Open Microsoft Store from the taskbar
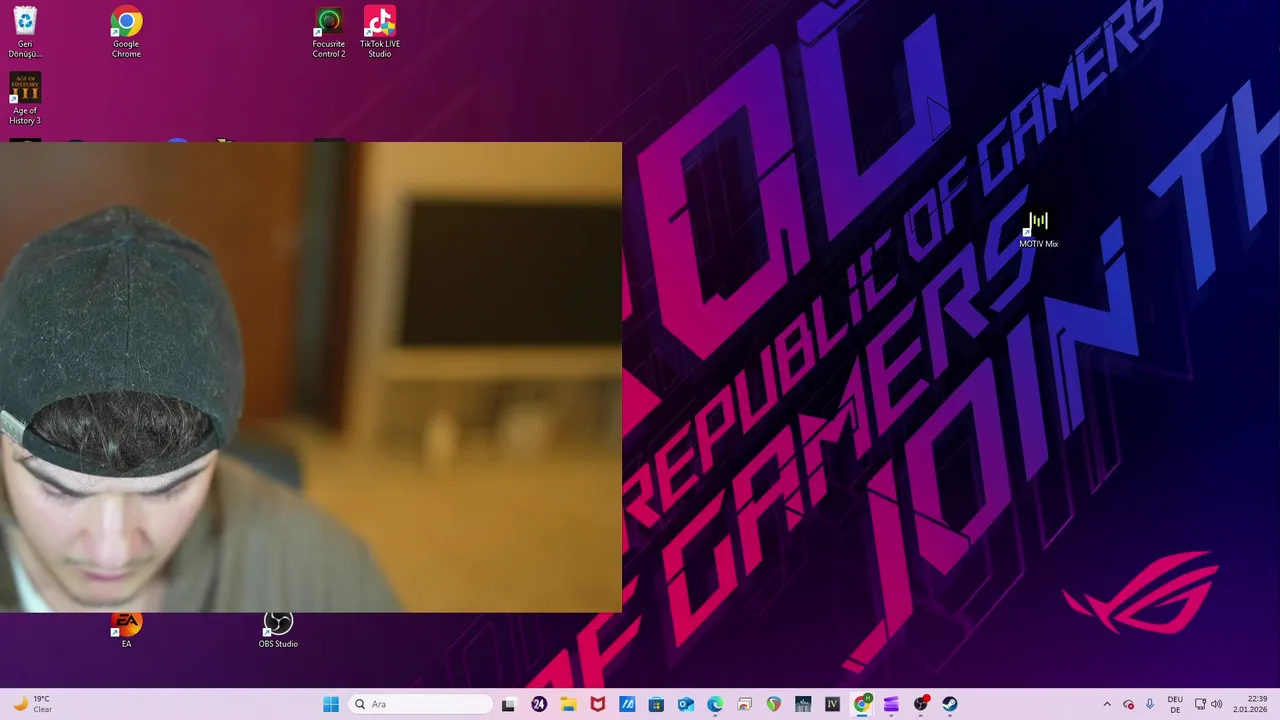 [x=656, y=704]
